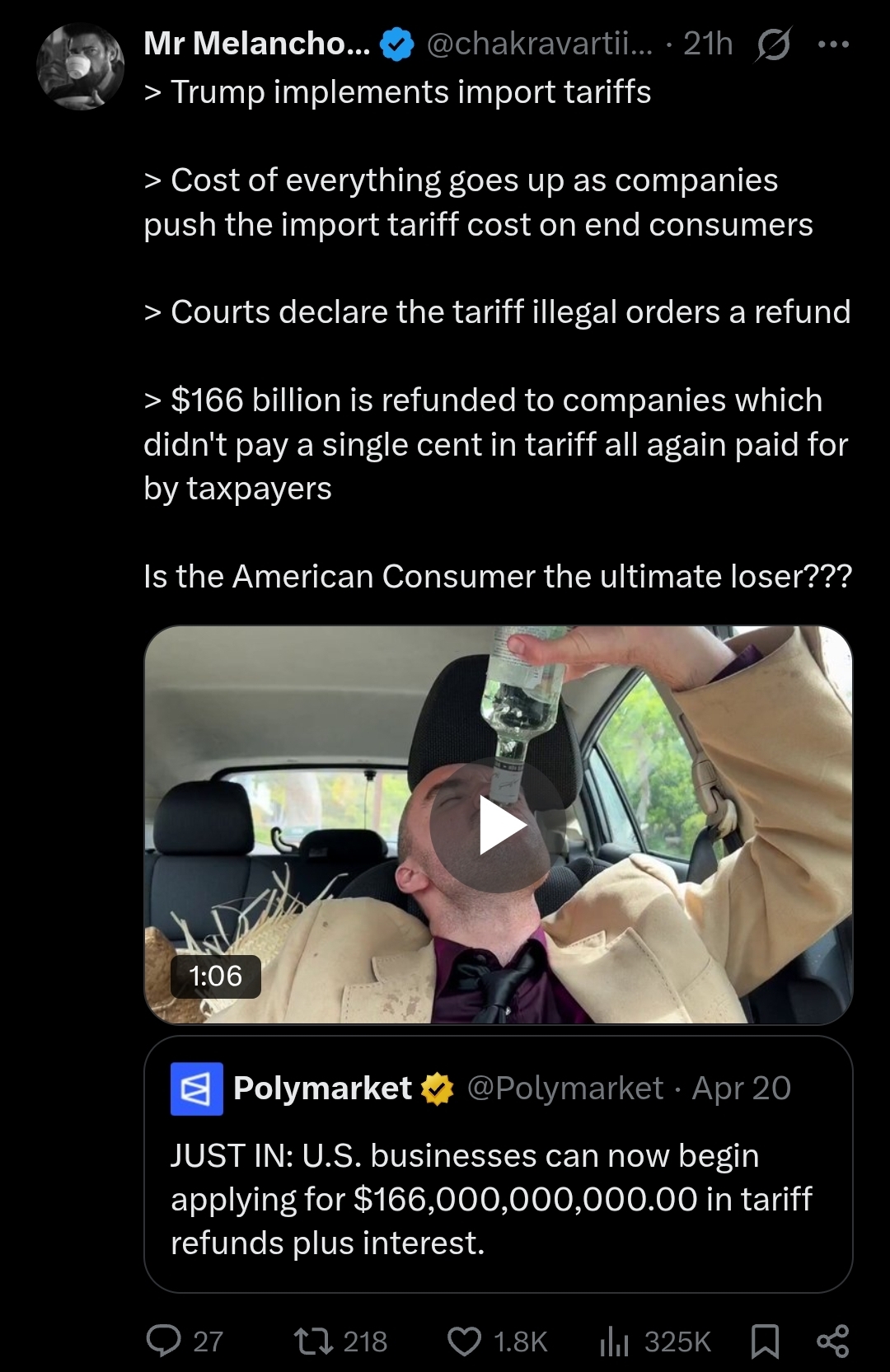Click the Mr Melancho display name

tap(257, 44)
